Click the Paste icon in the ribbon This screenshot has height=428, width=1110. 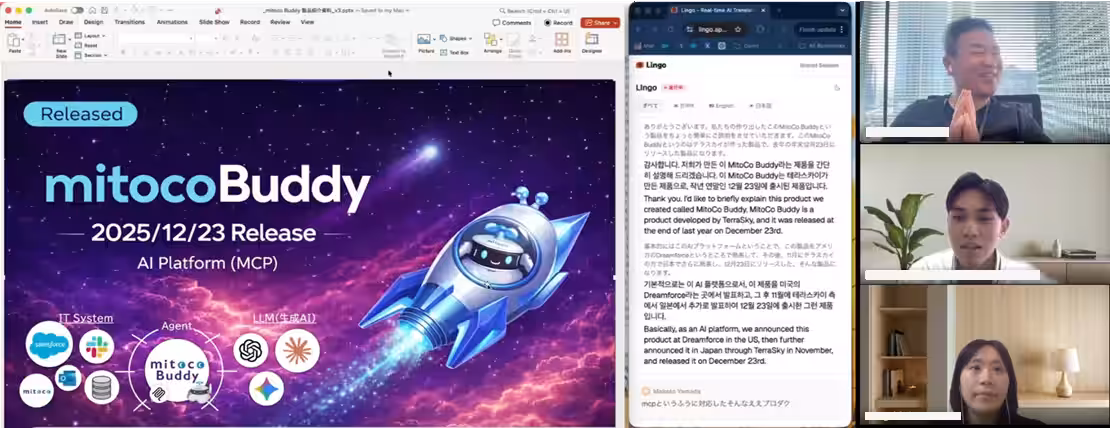point(14,40)
